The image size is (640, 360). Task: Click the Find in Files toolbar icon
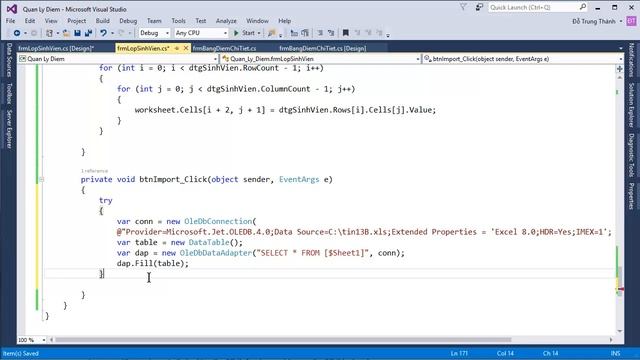pyautogui.click(x=271, y=33)
